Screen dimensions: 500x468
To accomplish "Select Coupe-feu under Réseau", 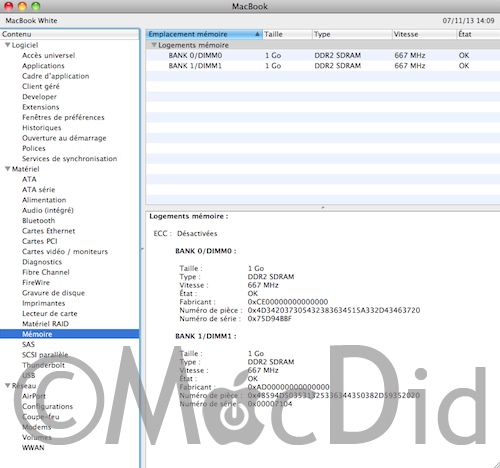I will click(x=41, y=417).
